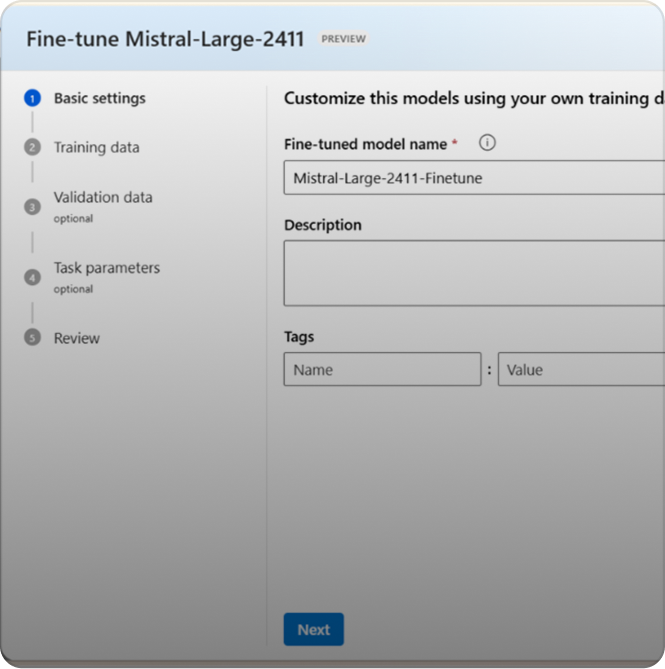Screen dimensions: 665x669
Task: Click the 'Description' label
Action: 323,225
